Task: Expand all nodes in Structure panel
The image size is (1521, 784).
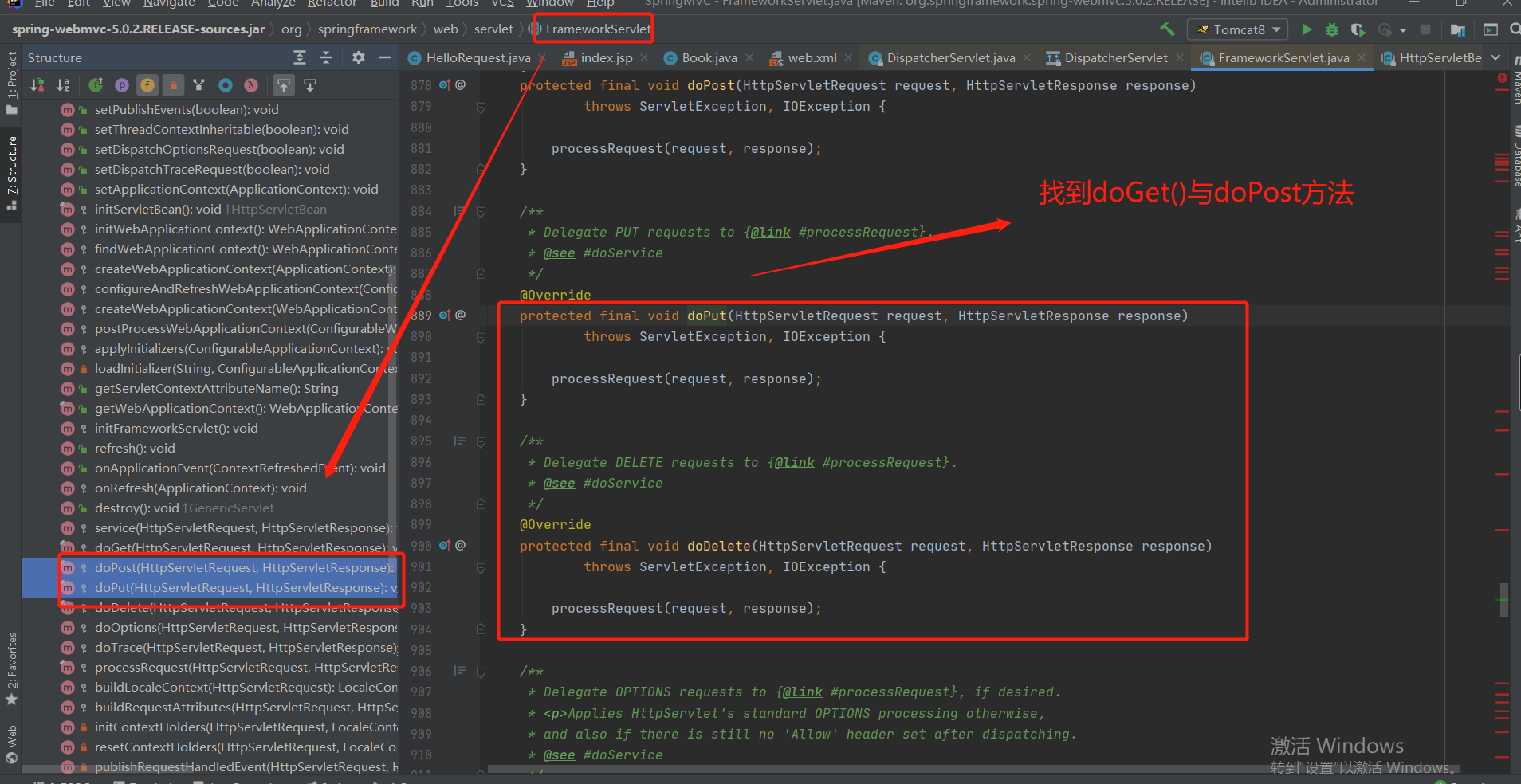Action: (x=299, y=57)
